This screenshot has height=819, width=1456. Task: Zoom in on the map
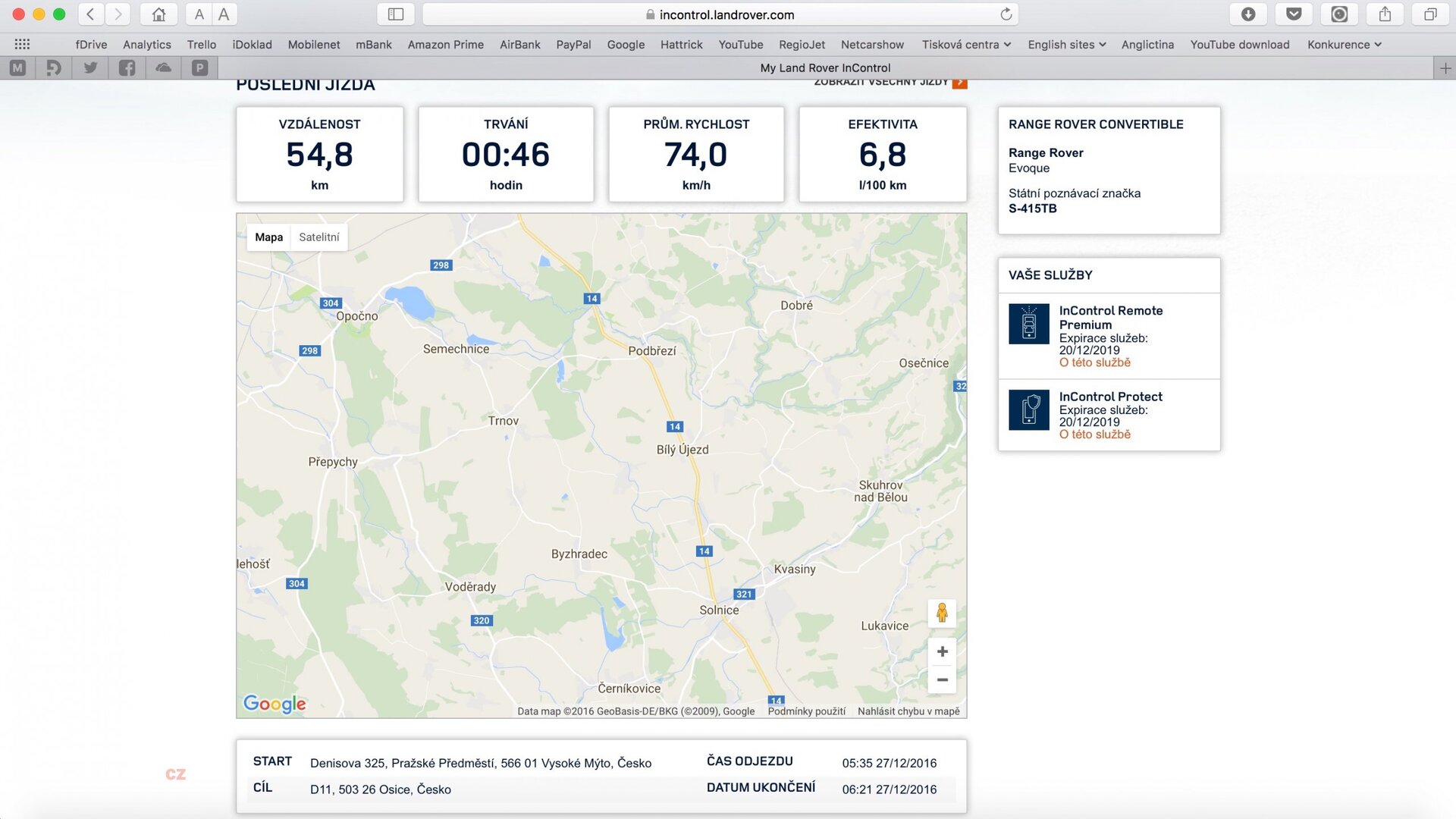click(942, 651)
